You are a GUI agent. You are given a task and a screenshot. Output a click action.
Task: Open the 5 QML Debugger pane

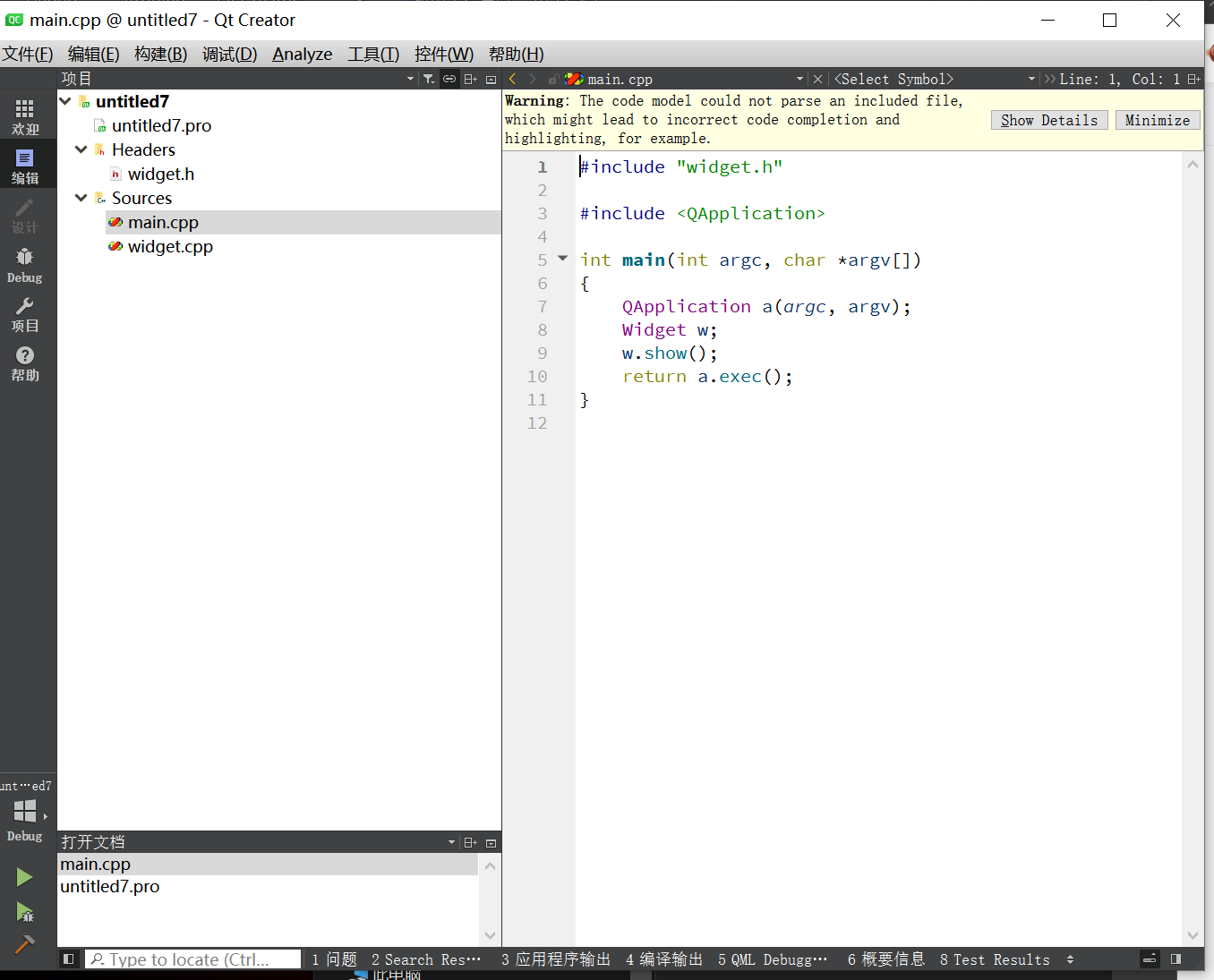773,959
